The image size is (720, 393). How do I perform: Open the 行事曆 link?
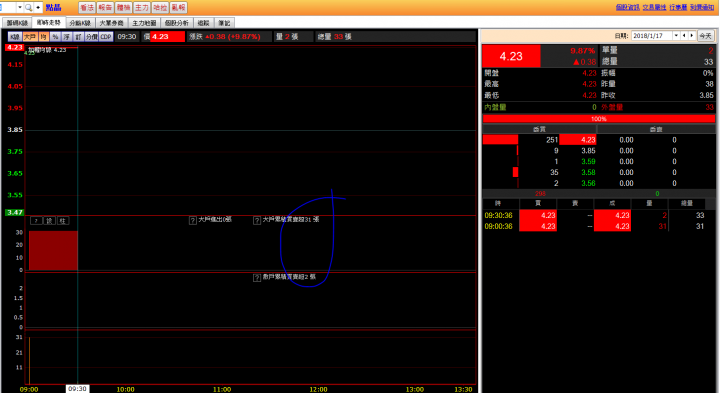[678, 7]
